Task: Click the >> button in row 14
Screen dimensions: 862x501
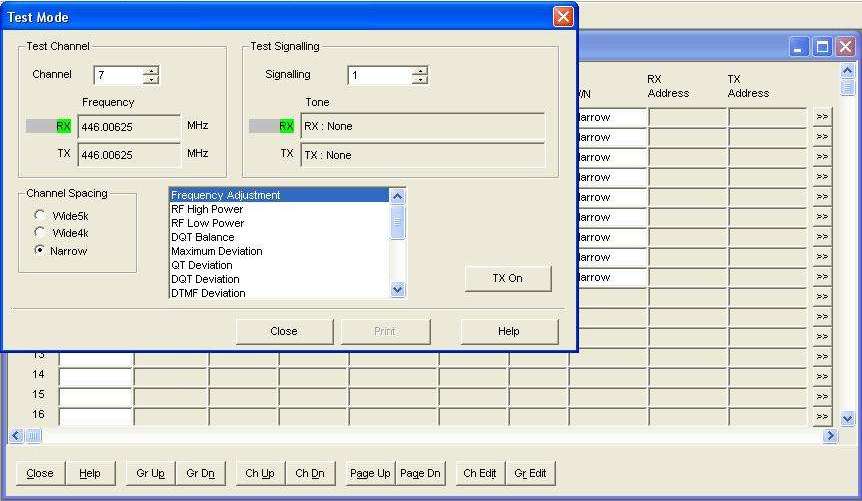Action: coord(822,377)
